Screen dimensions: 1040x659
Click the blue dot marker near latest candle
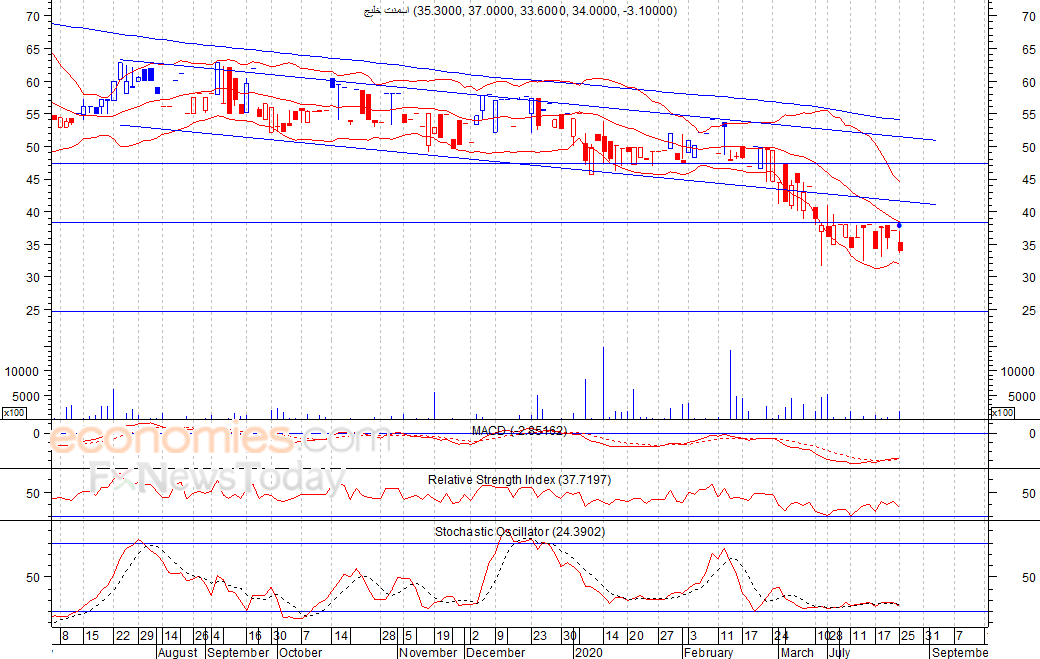[x=899, y=226]
